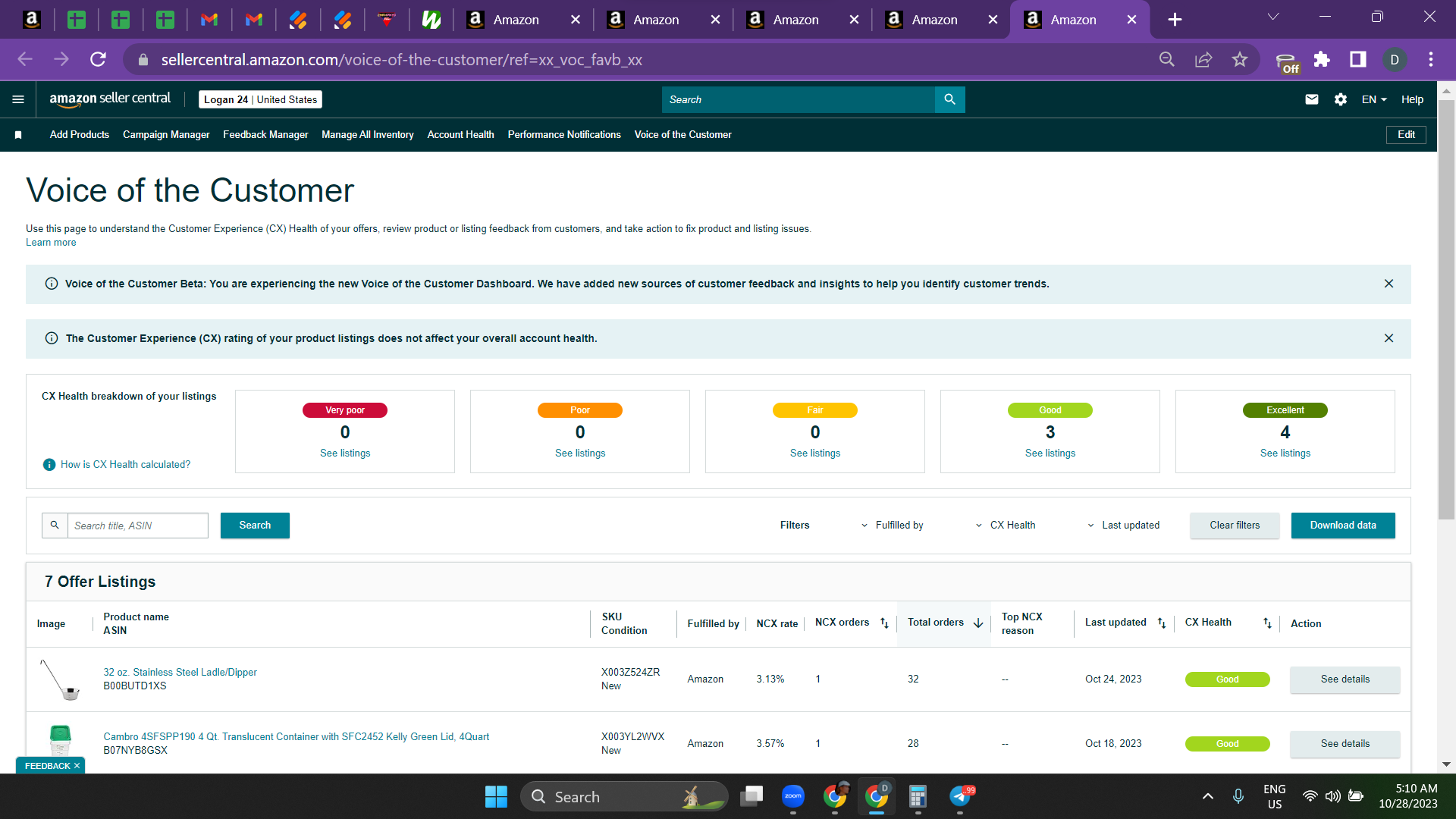Open the Chrome tab search chevron
This screenshot has width=1456, height=819.
pos(1273,17)
